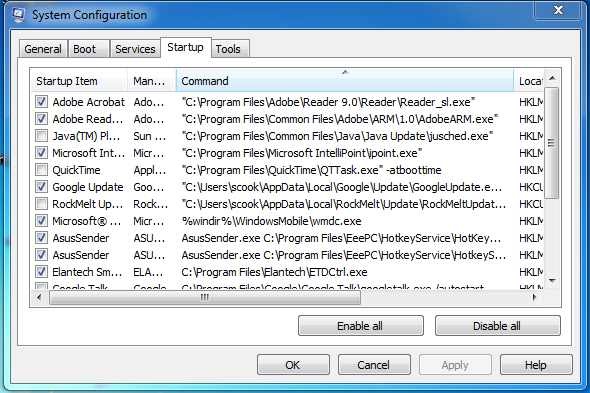This screenshot has height=393, width=590.
Task: Select the Startup tab
Action: [186, 47]
